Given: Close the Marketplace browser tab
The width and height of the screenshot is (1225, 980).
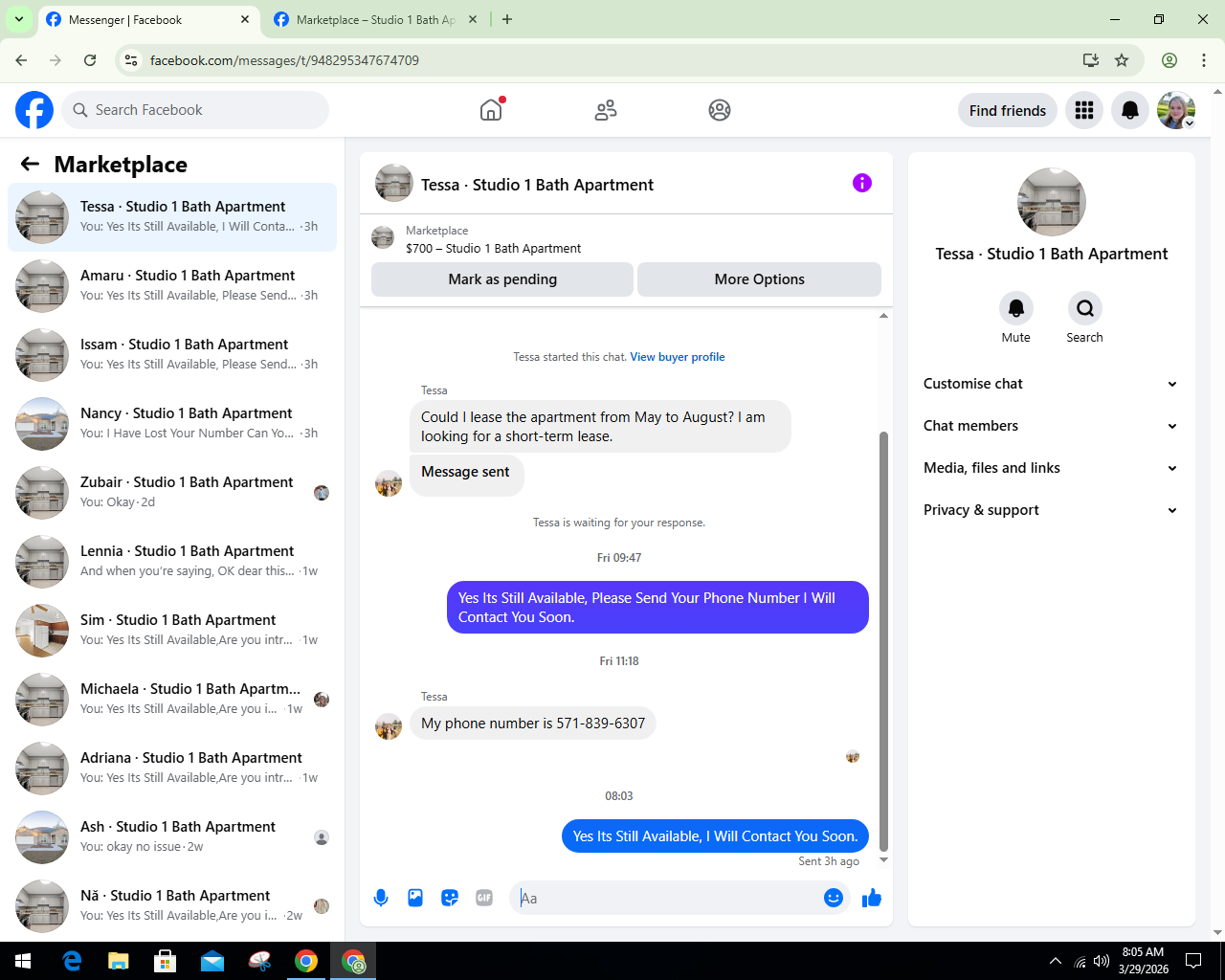Looking at the screenshot, I should coord(473,19).
